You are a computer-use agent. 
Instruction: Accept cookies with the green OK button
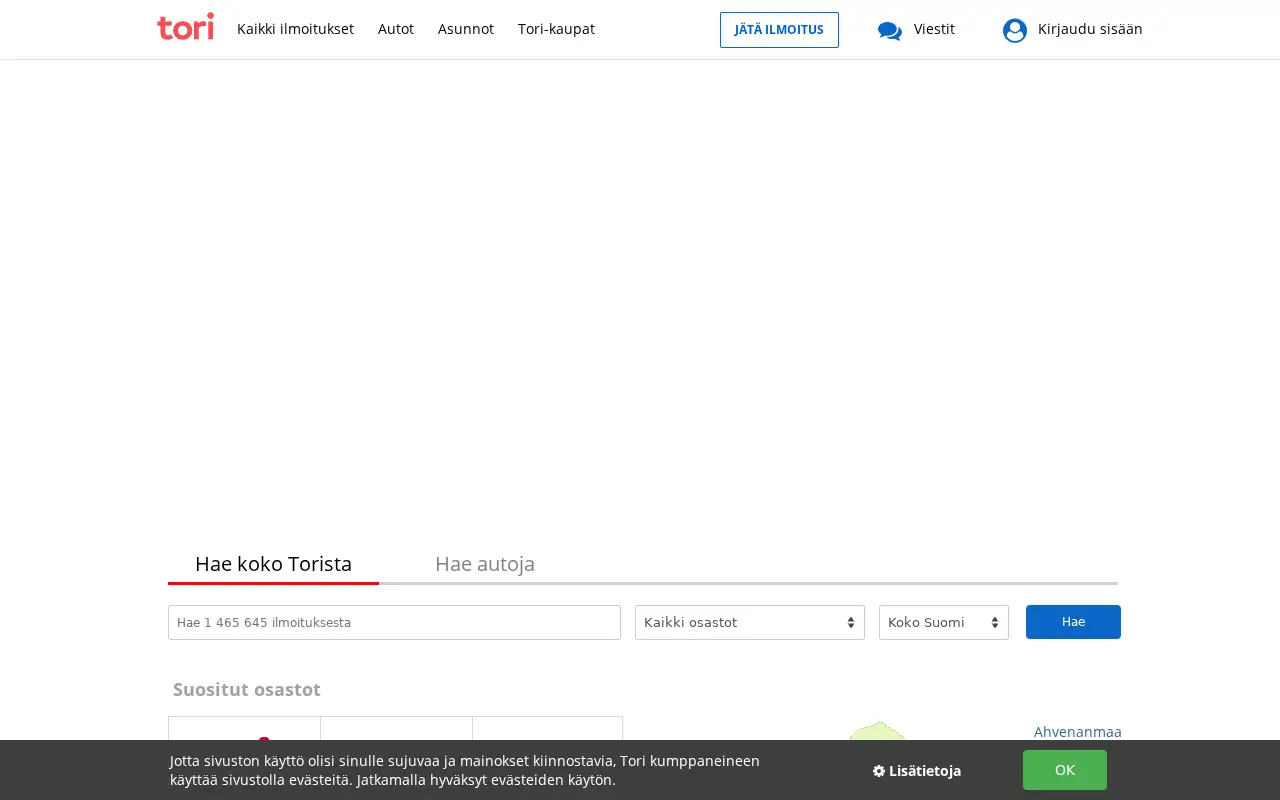[x=1065, y=770]
